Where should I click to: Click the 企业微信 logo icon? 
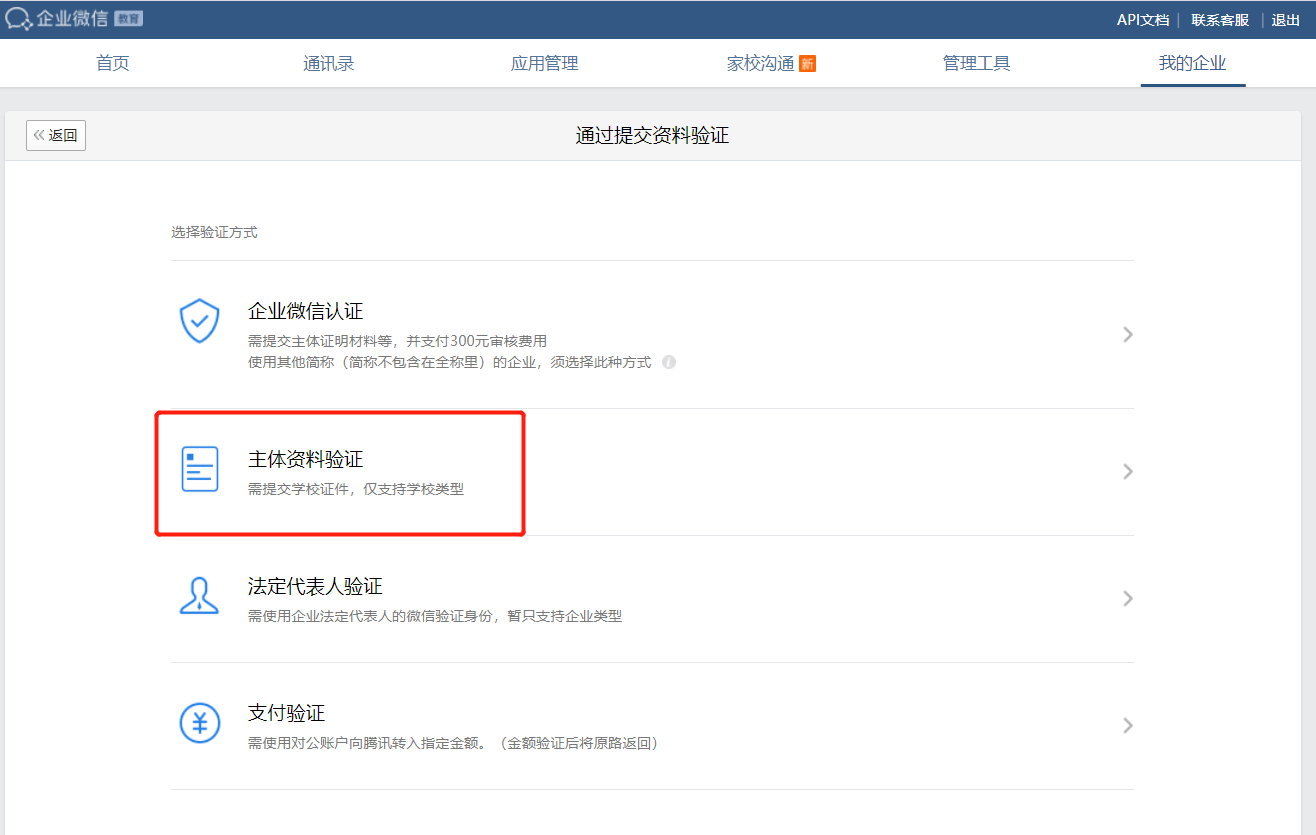click(18, 18)
